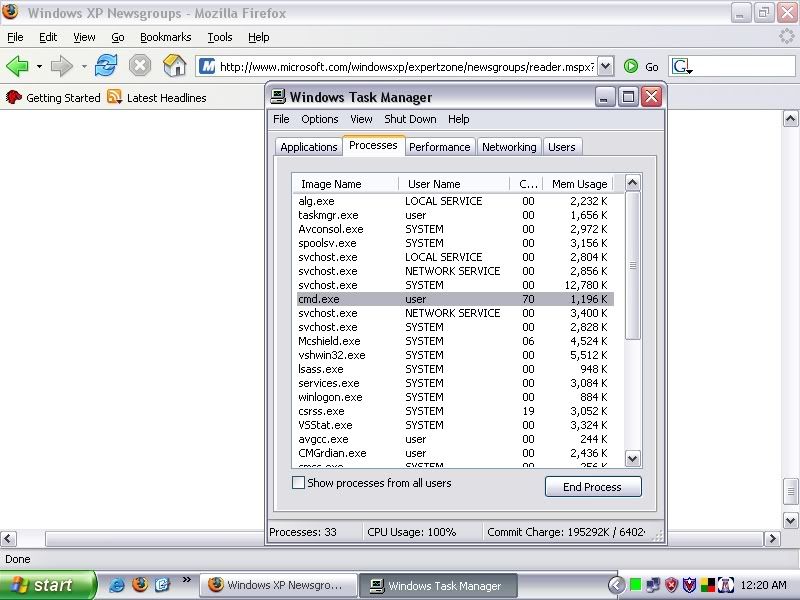Switch to Windows XP Newsgroups taskbar button
Image resolution: width=800 pixels, height=600 pixels.
coord(278,585)
